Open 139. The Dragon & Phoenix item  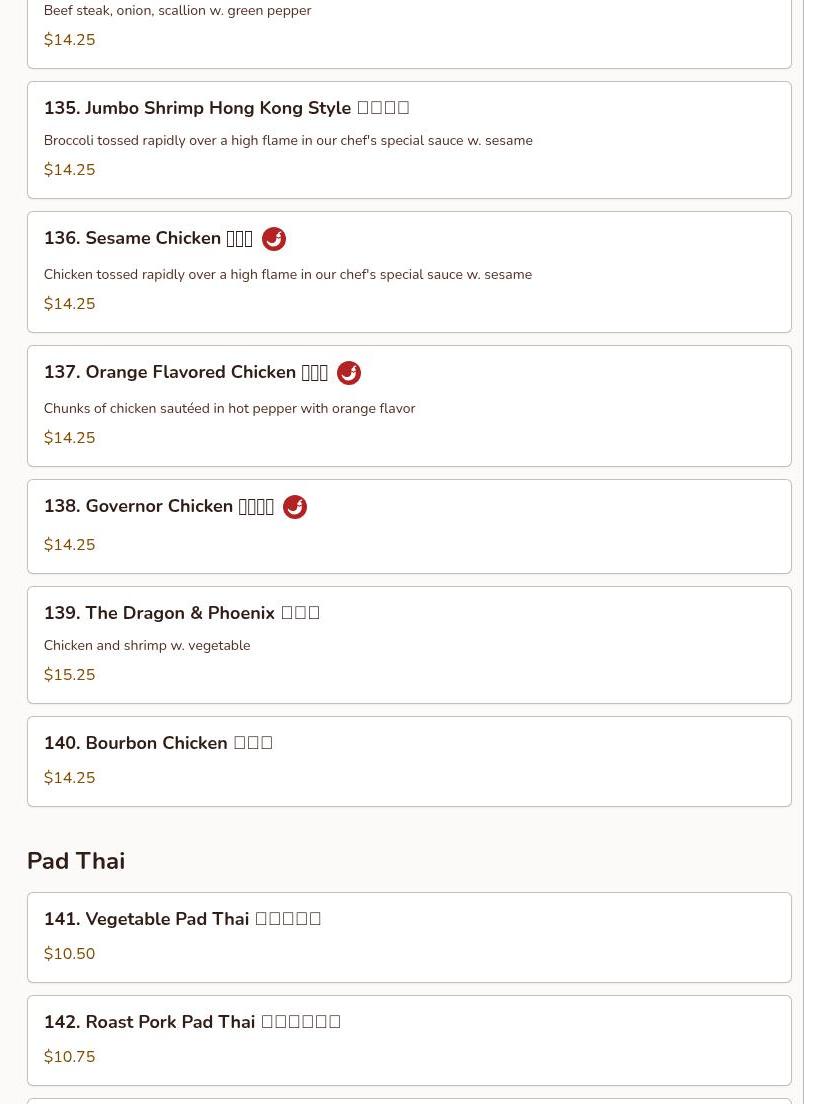pyautogui.click(x=409, y=645)
